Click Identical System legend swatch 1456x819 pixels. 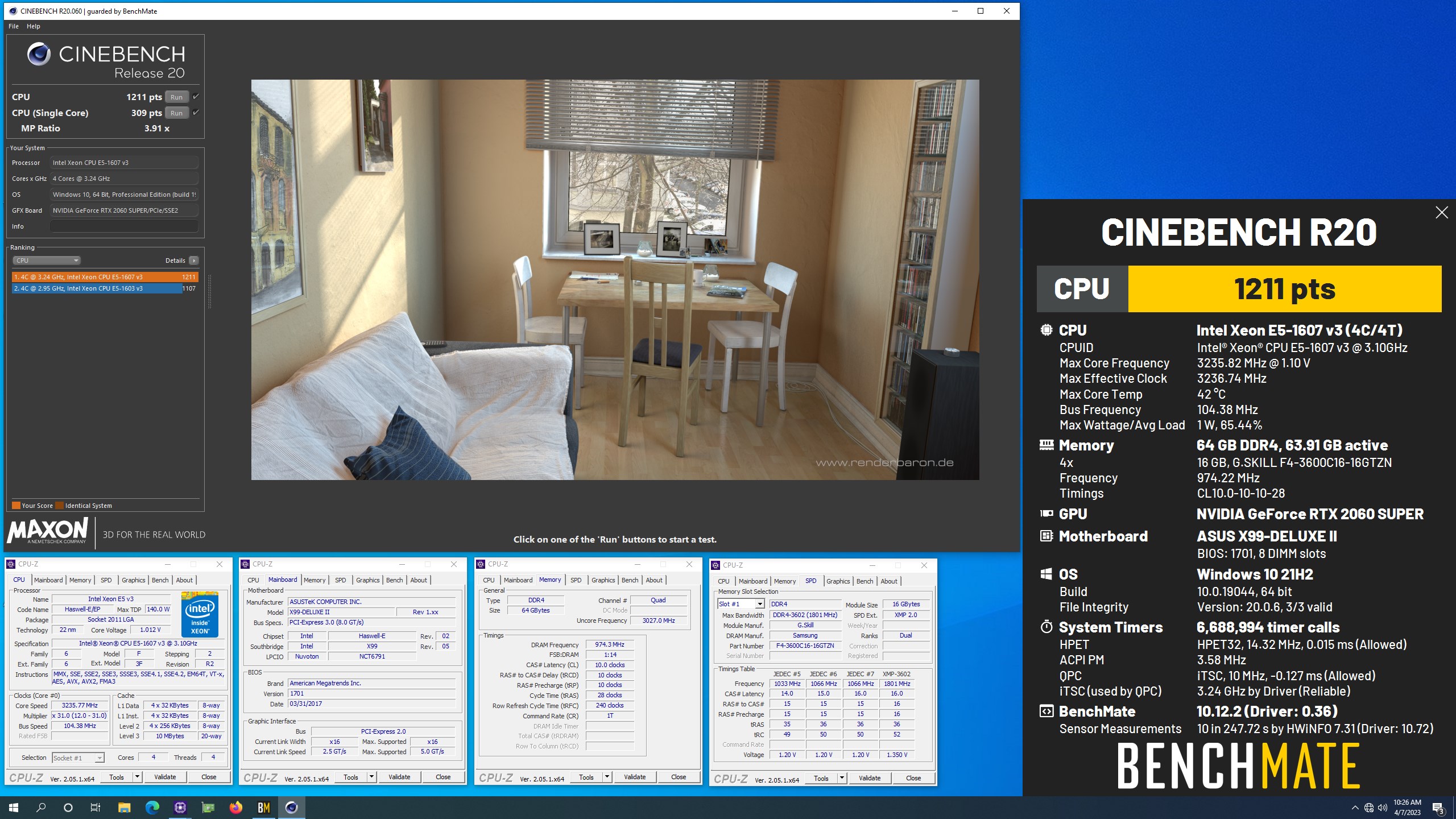(60, 506)
